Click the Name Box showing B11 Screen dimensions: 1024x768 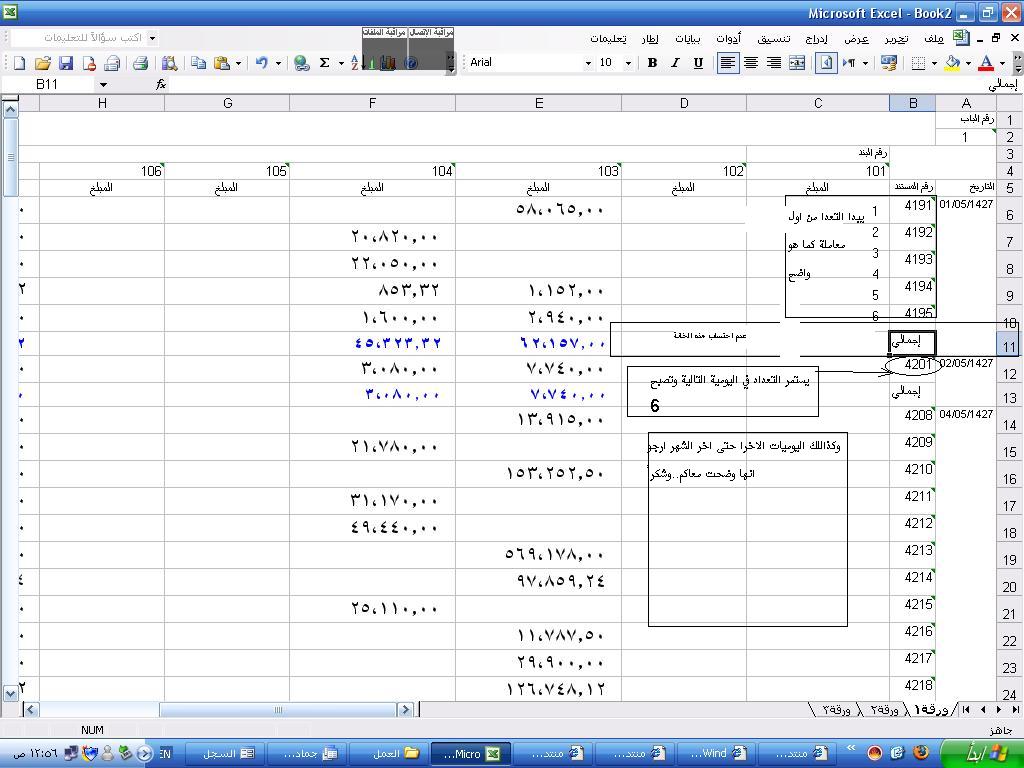[49, 84]
